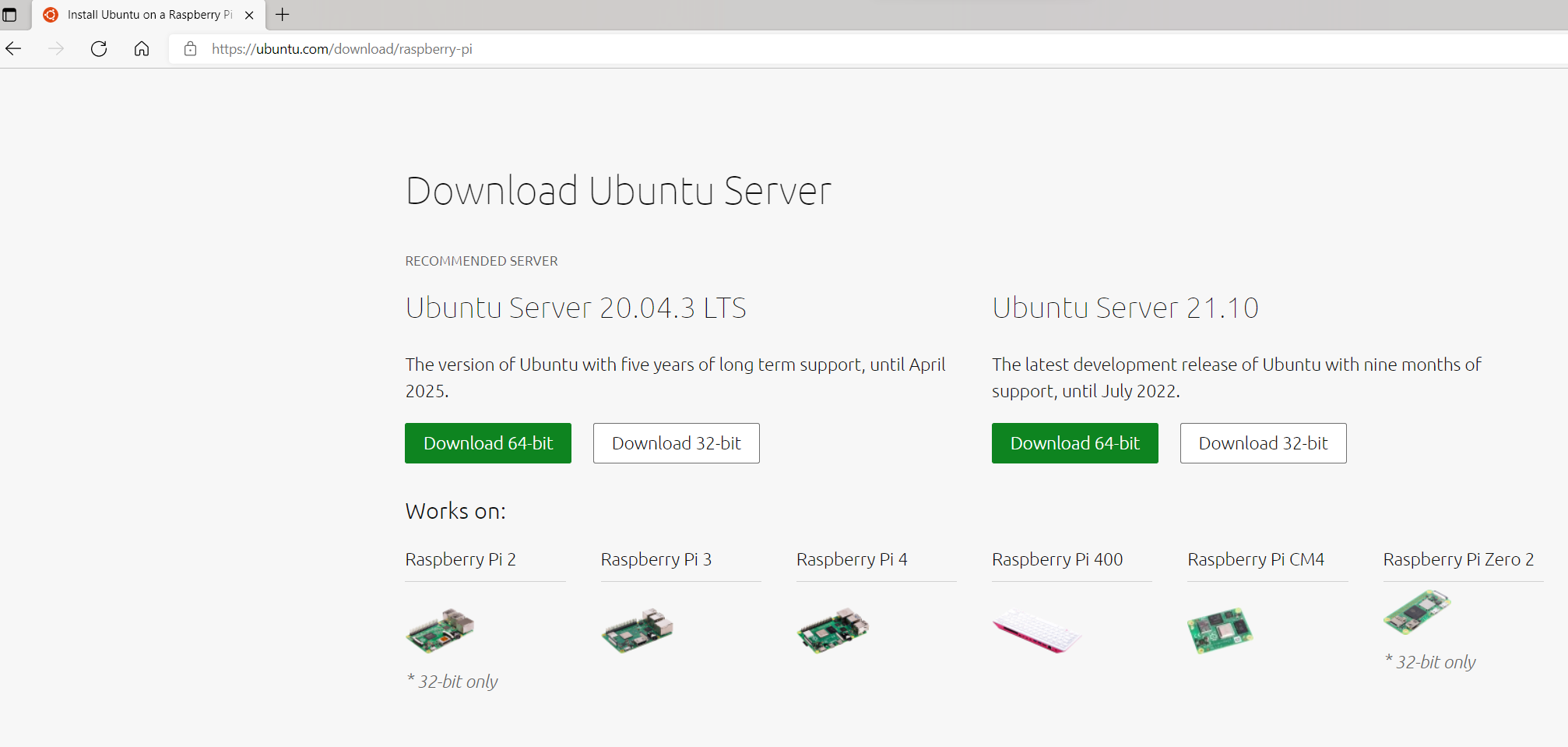Click the Ubuntu Server 20.04.3 LTS heading
The width and height of the screenshot is (1568, 747).
coord(576,308)
